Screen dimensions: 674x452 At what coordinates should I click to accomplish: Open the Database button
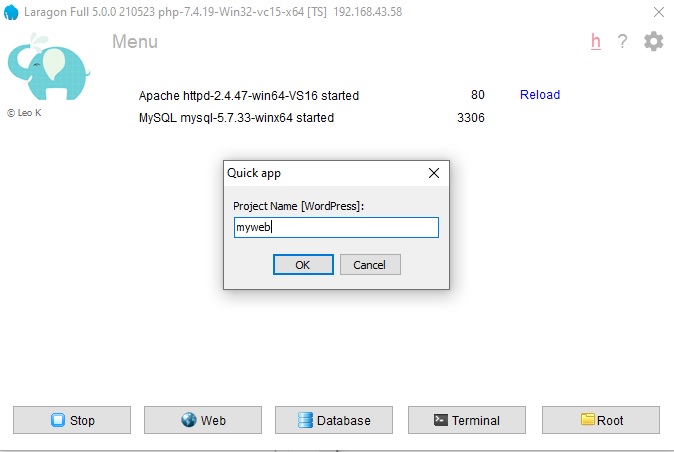point(334,420)
